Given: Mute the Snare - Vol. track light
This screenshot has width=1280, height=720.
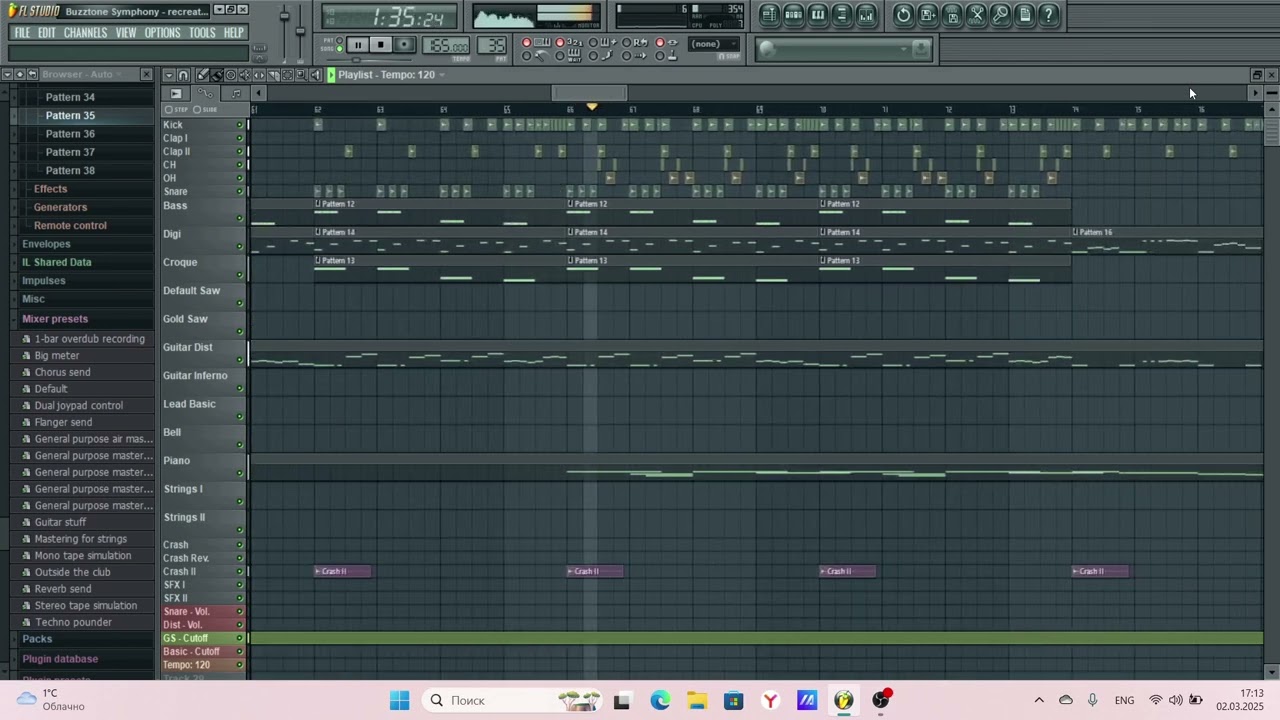Looking at the screenshot, I should (x=240, y=612).
